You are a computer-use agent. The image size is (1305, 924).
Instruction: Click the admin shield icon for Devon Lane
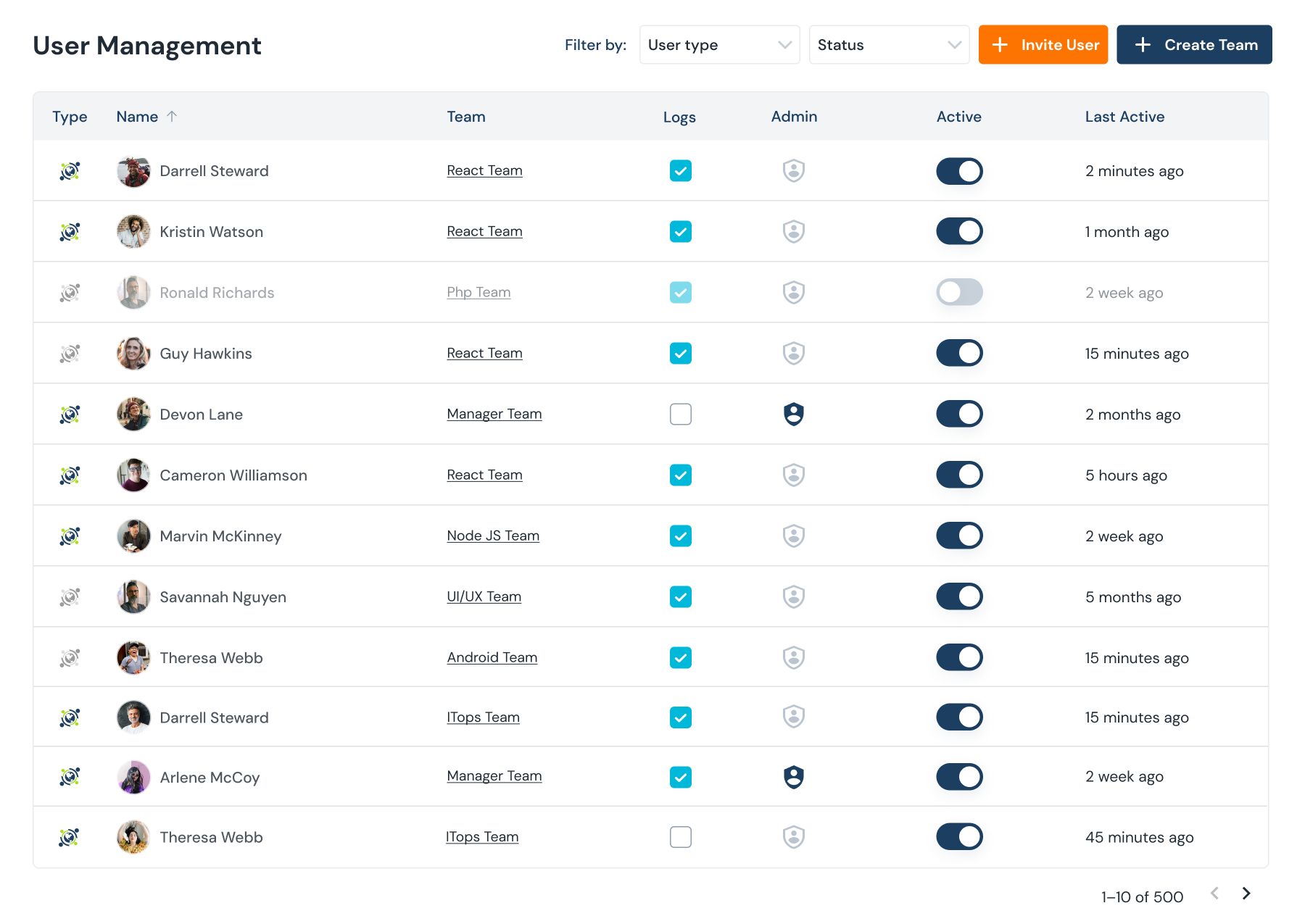(794, 414)
